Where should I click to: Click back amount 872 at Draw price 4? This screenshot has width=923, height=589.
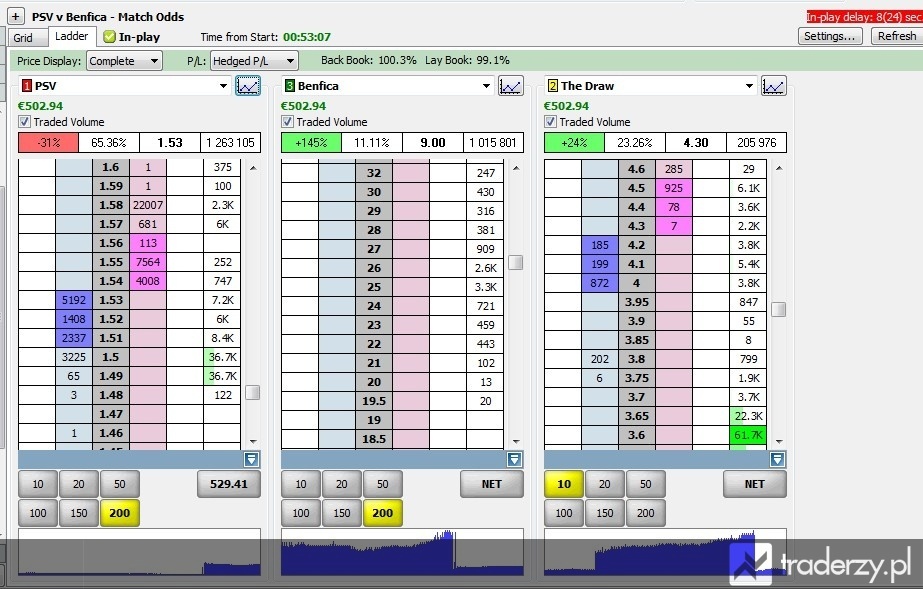pyautogui.click(x=600, y=283)
